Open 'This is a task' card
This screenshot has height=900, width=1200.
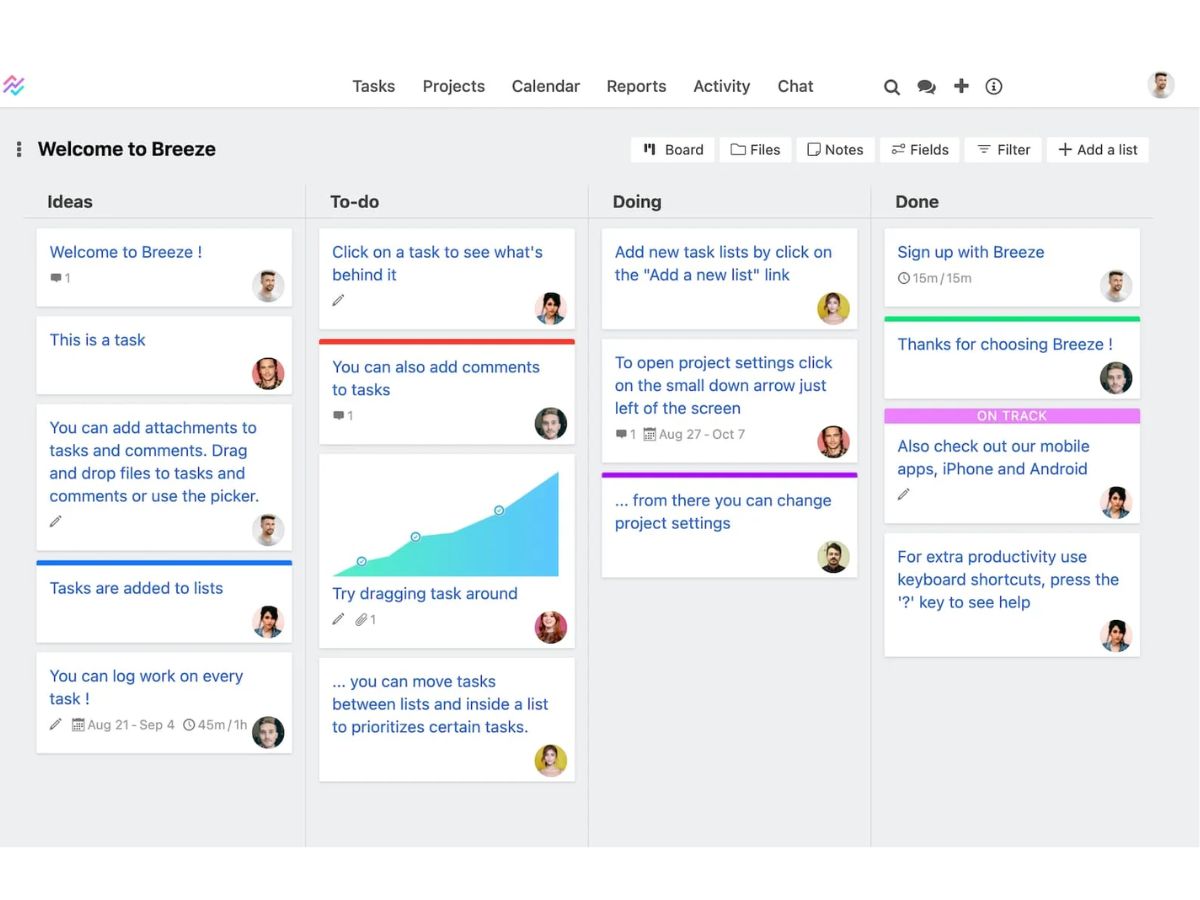(164, 356)
